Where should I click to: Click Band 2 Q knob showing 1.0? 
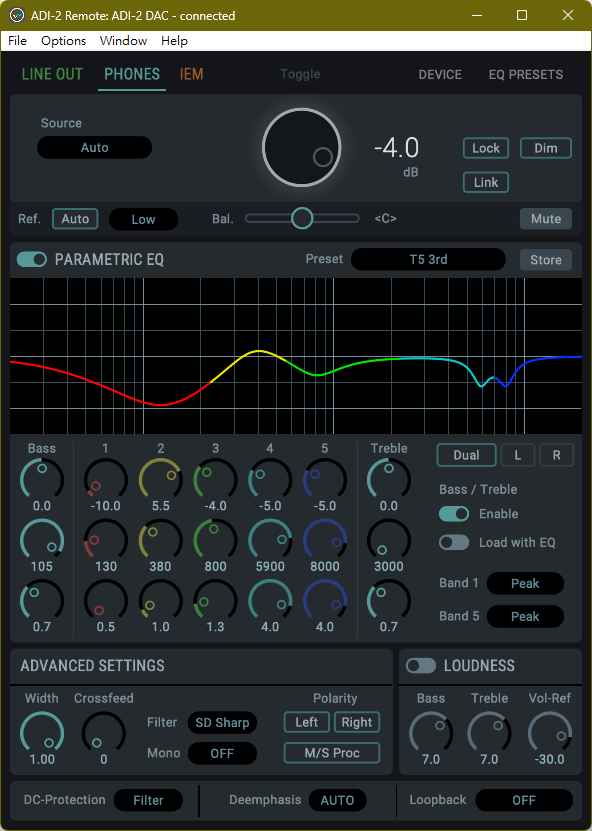pos(161,600)
